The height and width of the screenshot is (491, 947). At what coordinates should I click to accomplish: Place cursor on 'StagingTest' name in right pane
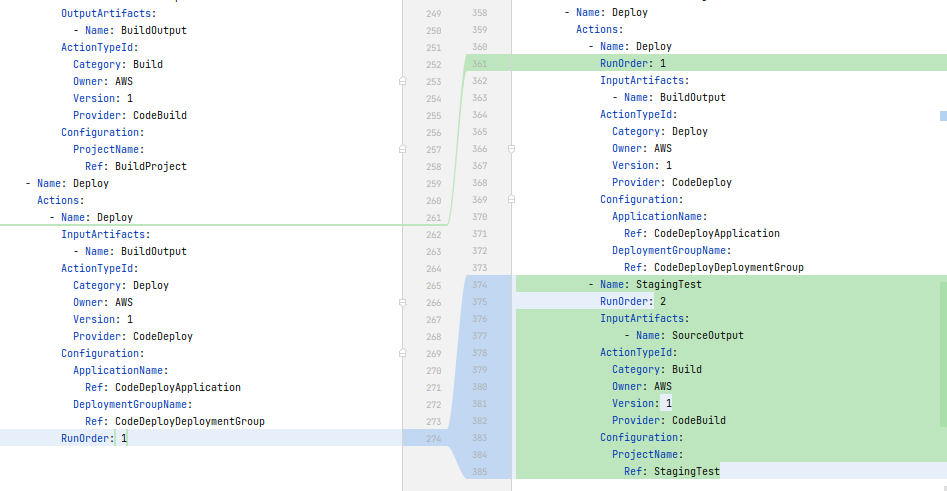click(x=668, y=285)
